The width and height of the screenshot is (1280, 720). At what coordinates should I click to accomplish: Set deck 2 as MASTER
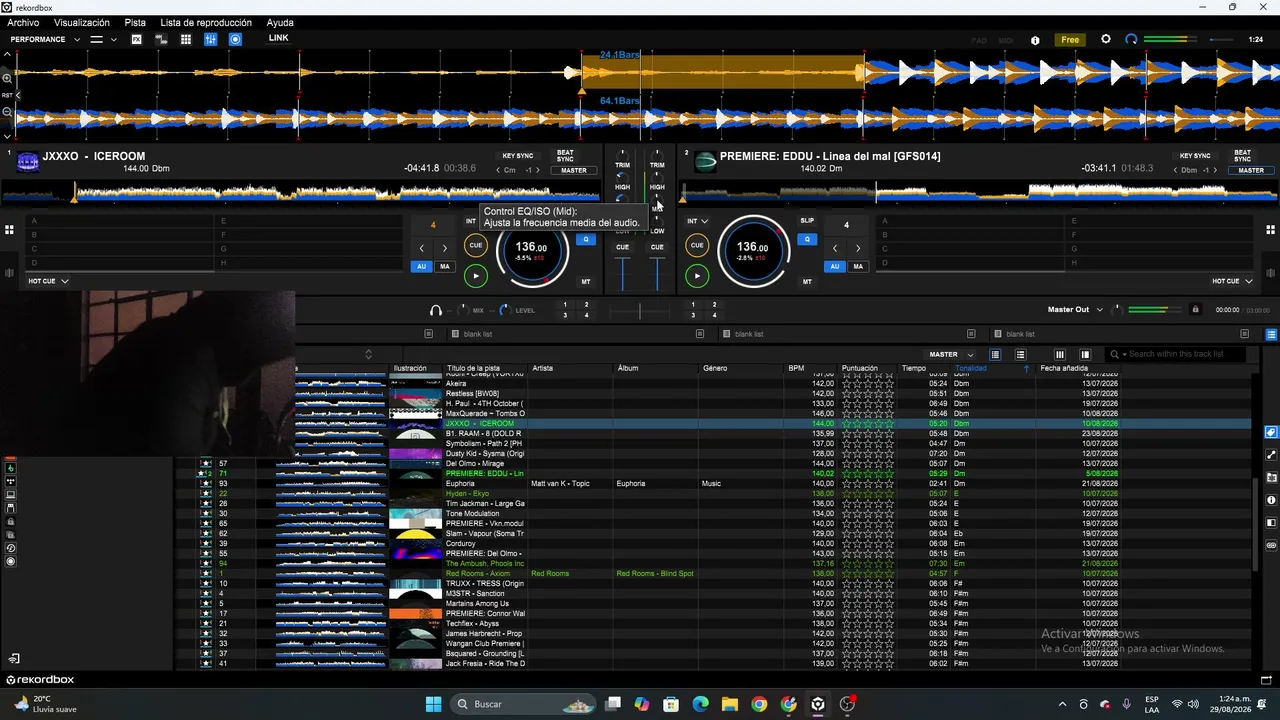[x=1251, y=170]
